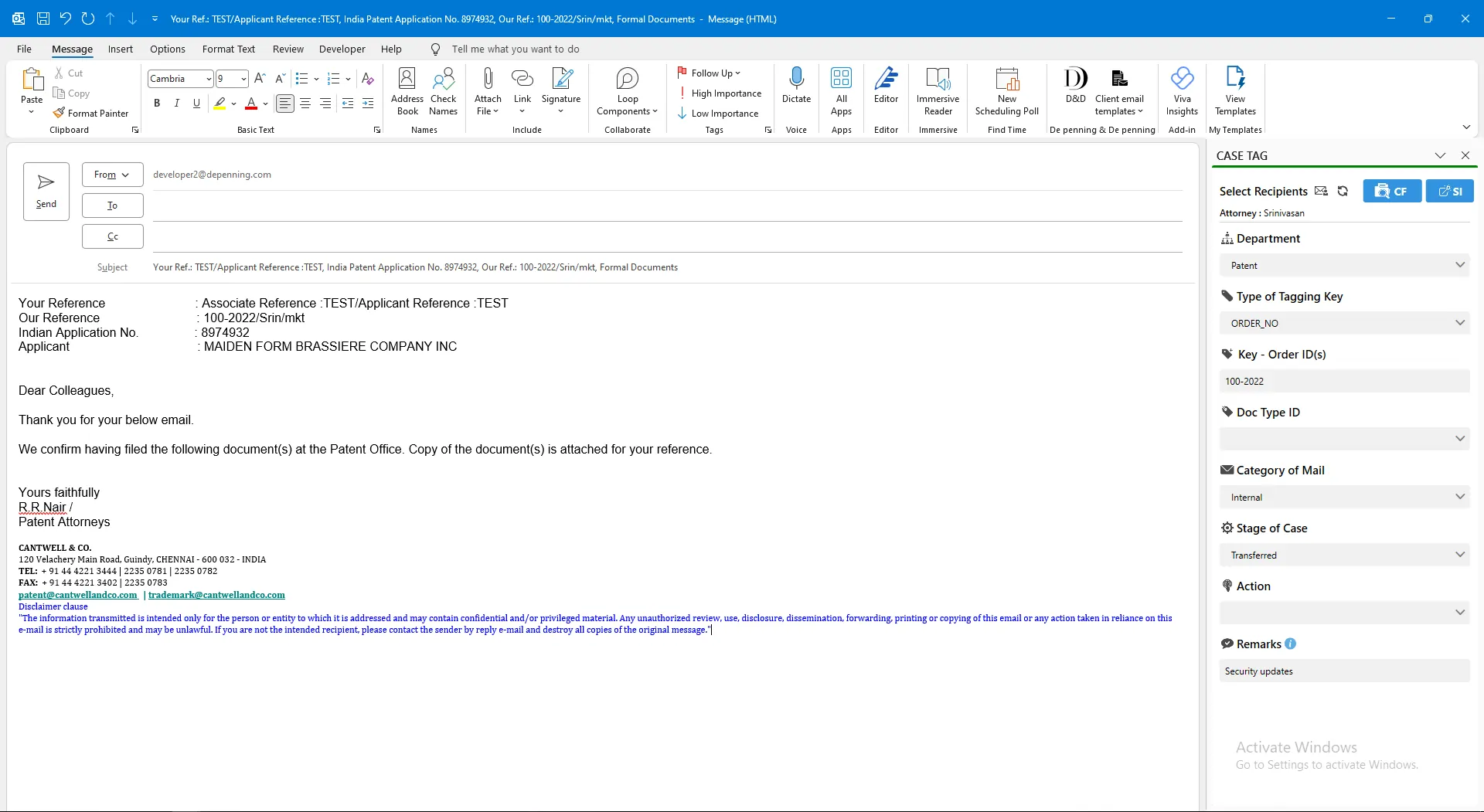Open the font color picker arrow
The width and height of the screenshot is (1484, 812).
click(x=266, y=104)
